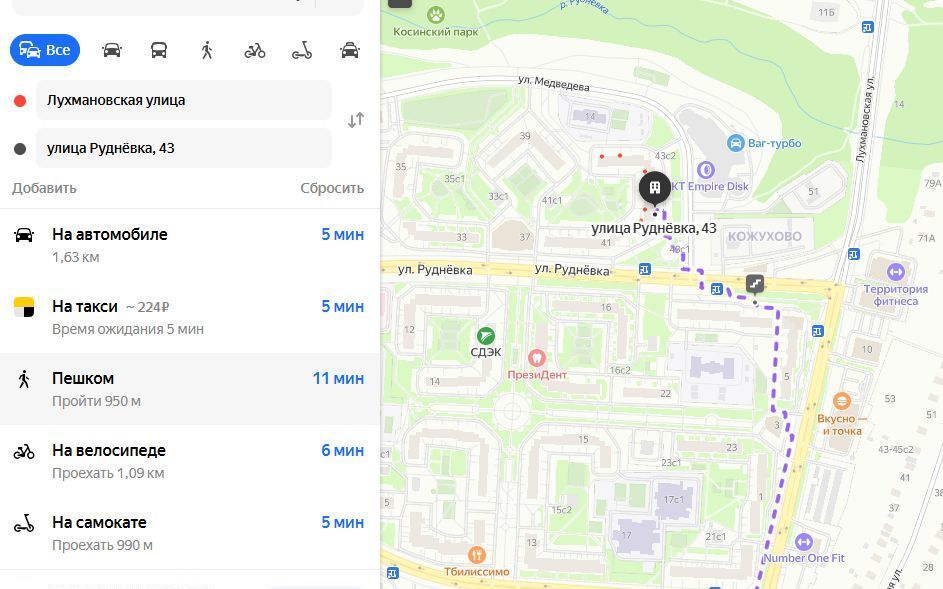Select the taxi mode icon in toolbar
This screenshot has width=943, height=589.
coord(349,50)
